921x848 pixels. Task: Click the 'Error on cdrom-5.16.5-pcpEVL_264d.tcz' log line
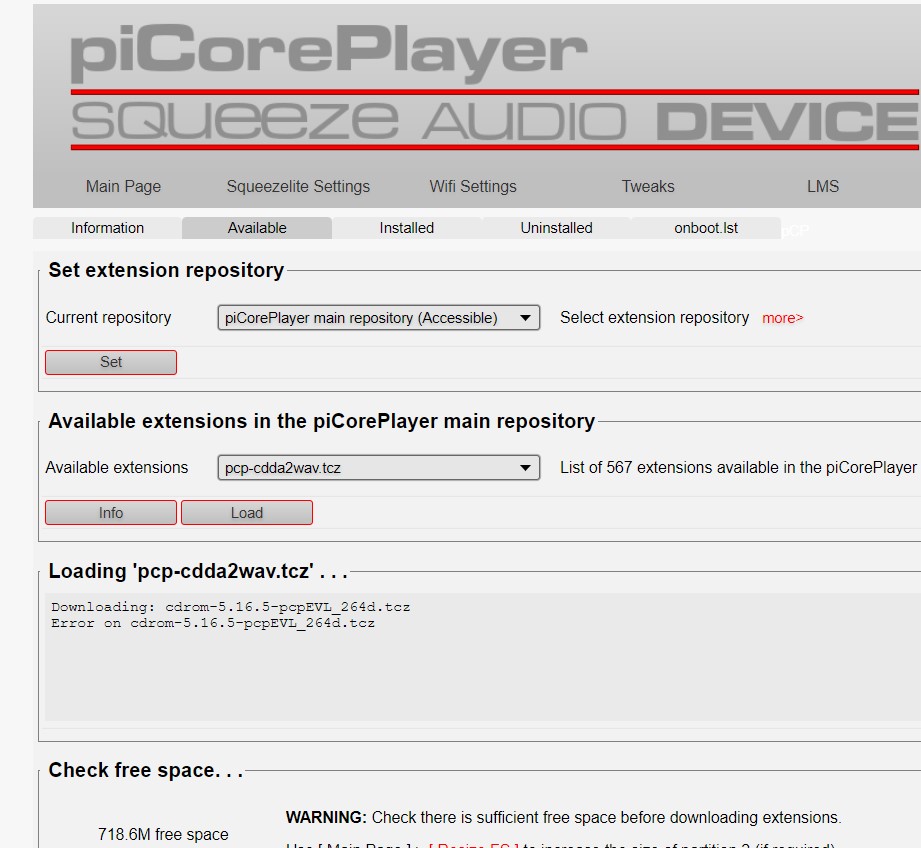213,623
